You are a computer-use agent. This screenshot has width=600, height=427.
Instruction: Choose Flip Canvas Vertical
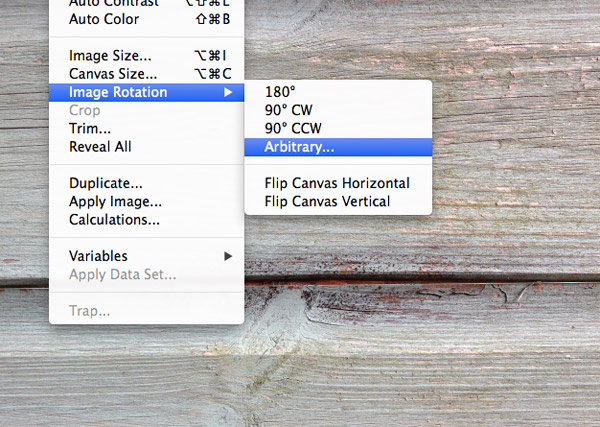pyautogui.click(x=327, y=201)
